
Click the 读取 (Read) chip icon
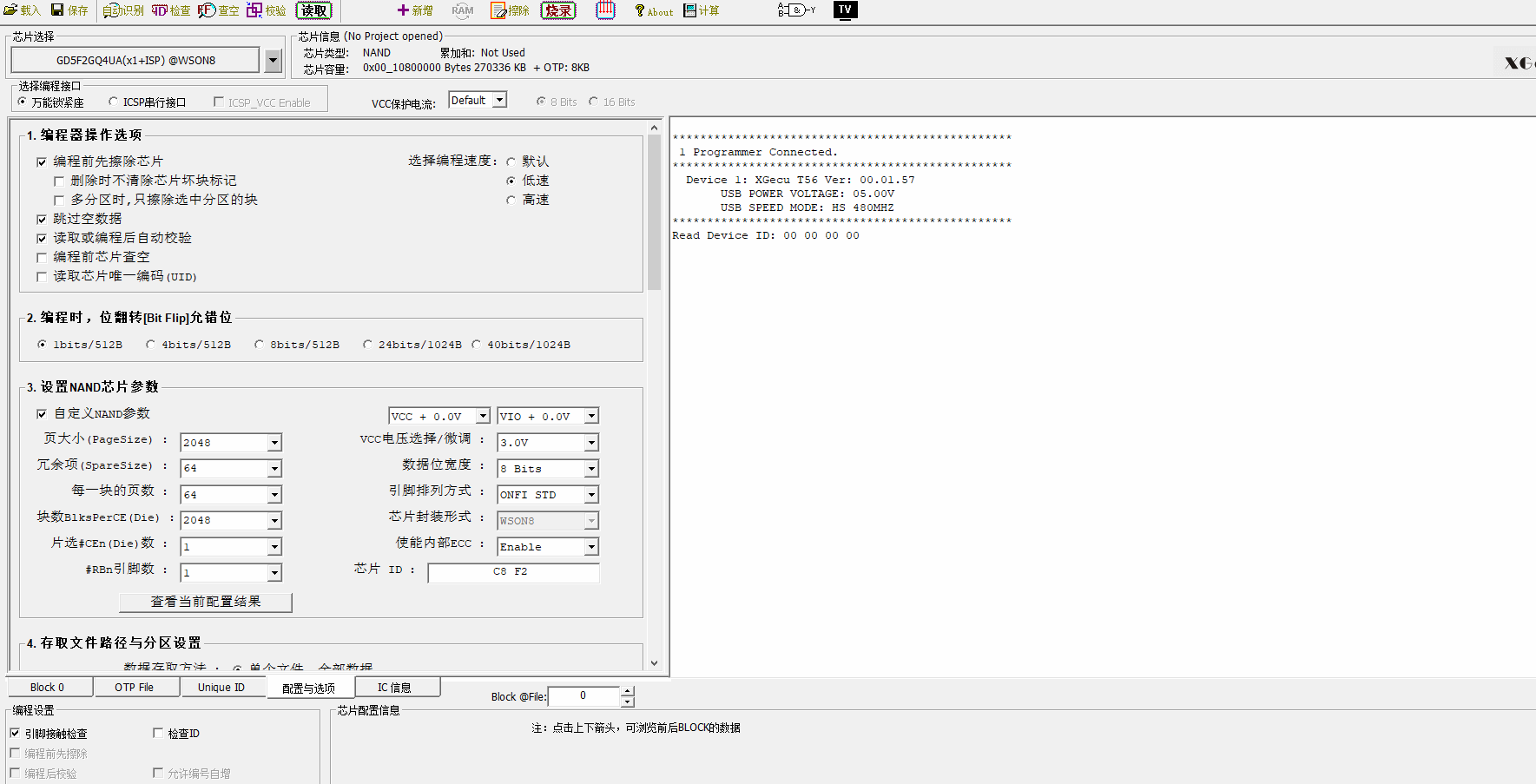(x=313, y=10)
